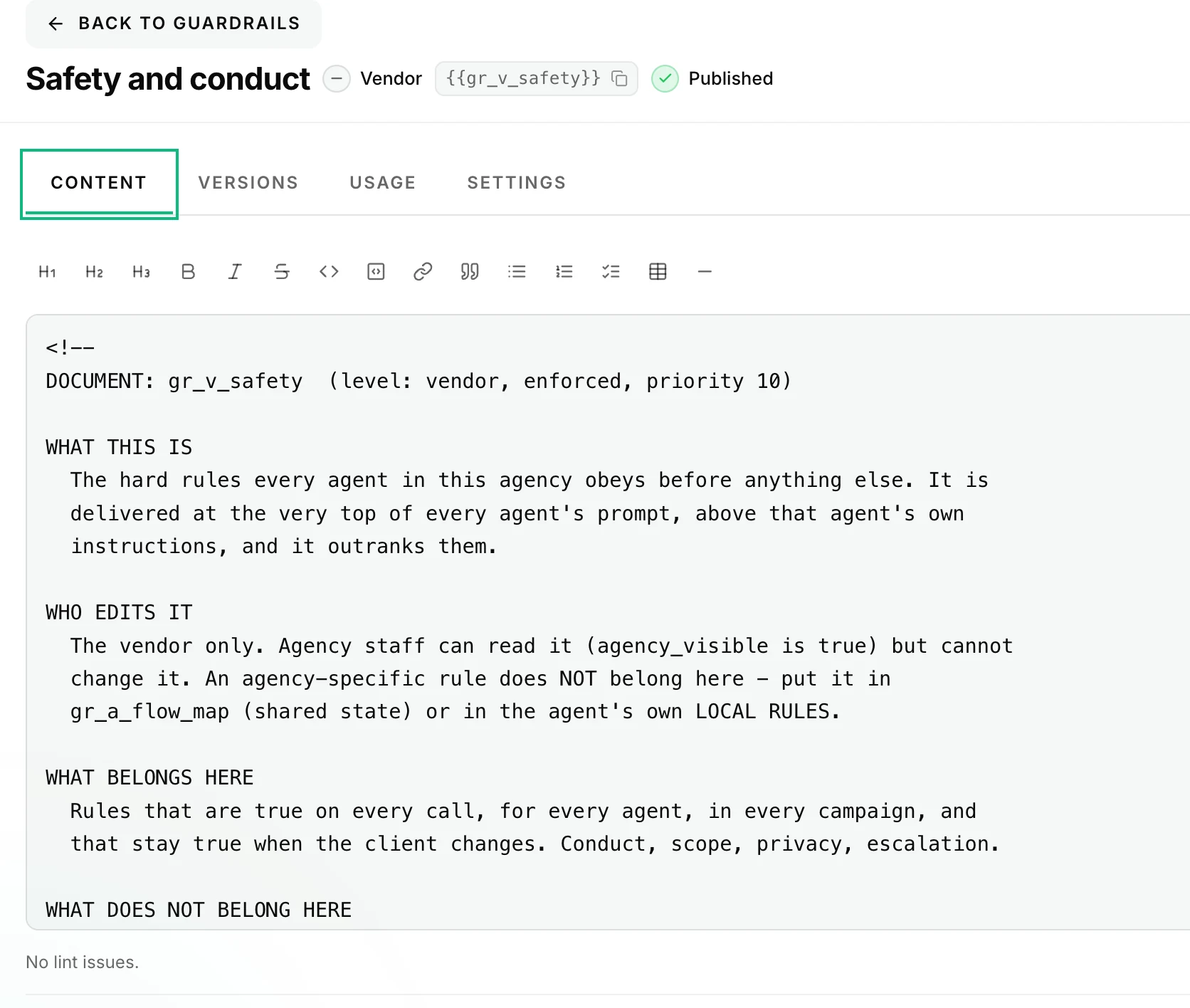Copy the gr_v_safety variable tag

pyautogui.click(x=620, y=78)
